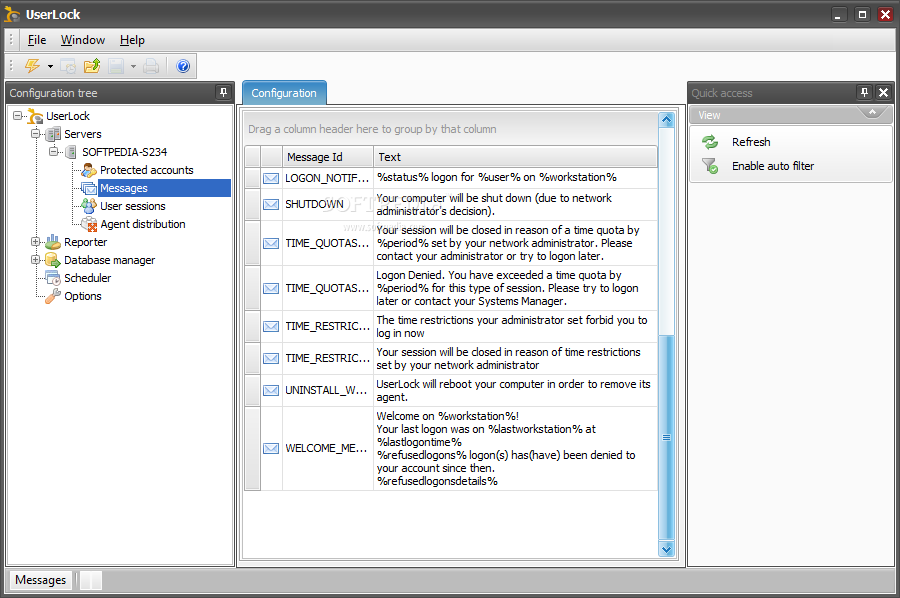Click the filter funnel icon
Image resolution: width=900 pixels, height=598 pixels.
(x=710, y=166)
